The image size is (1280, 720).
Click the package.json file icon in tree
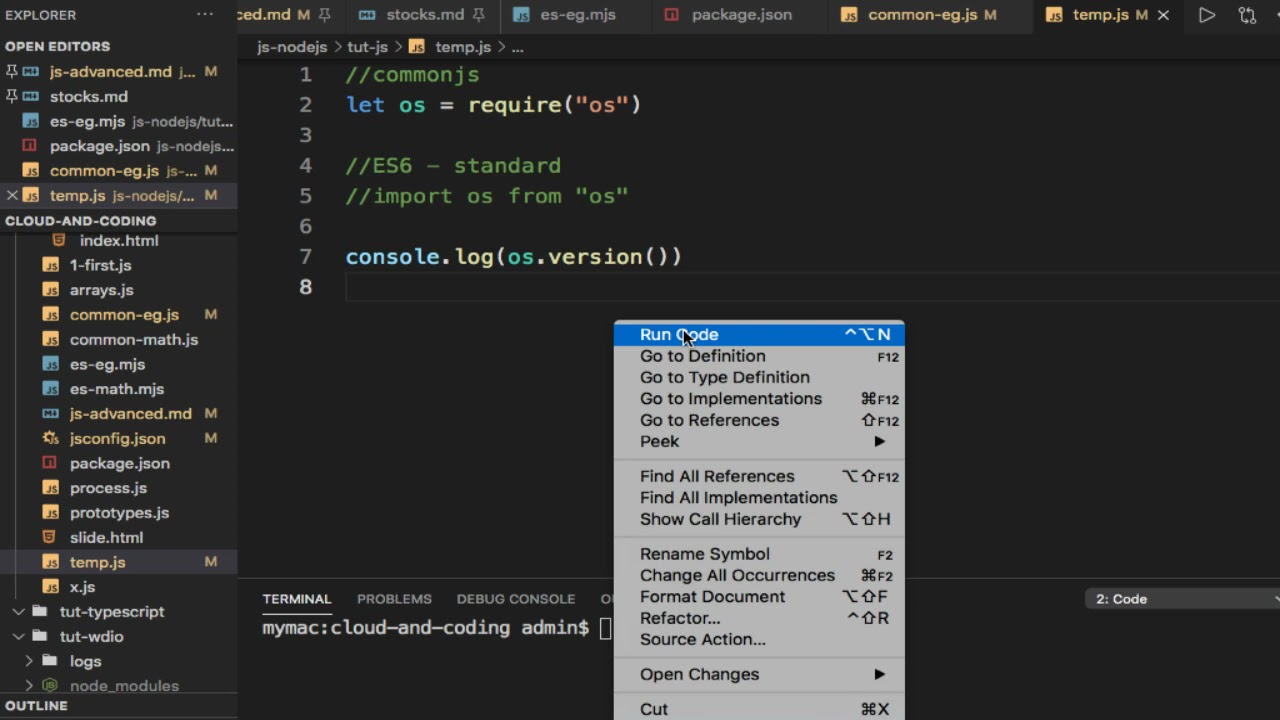tap(51, 463)
